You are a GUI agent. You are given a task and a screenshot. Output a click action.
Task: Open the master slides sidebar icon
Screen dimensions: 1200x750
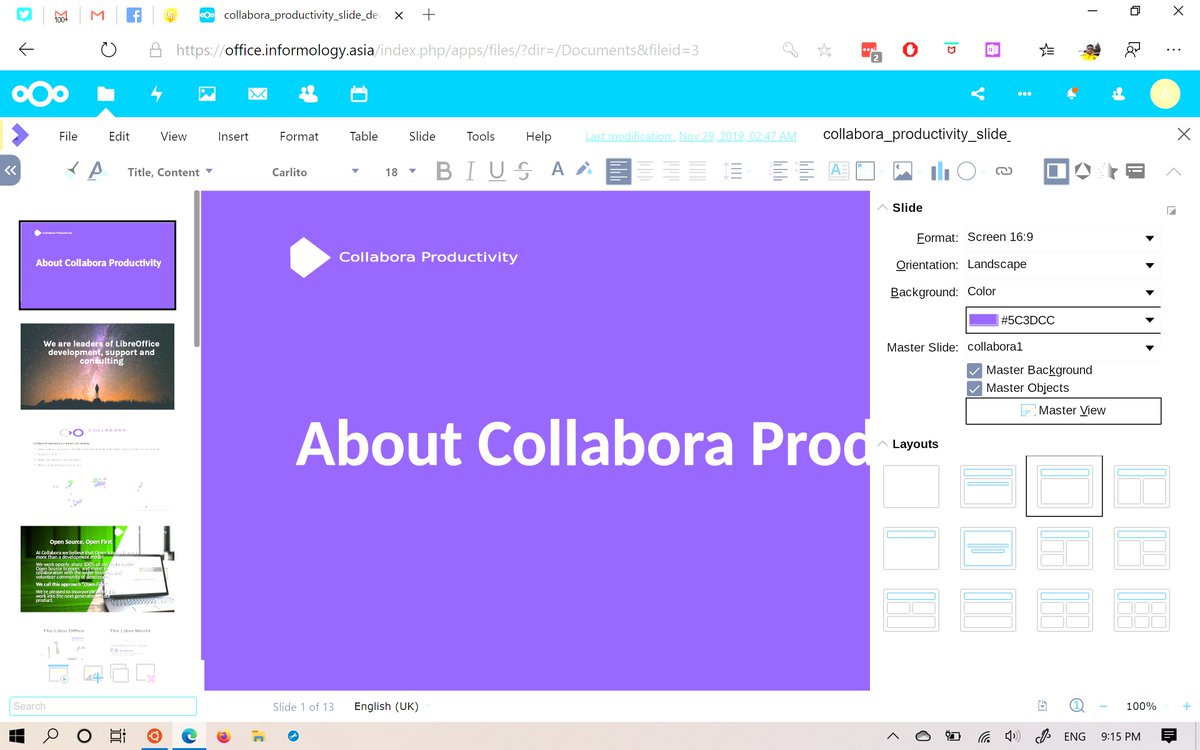tap(1135, 171)
